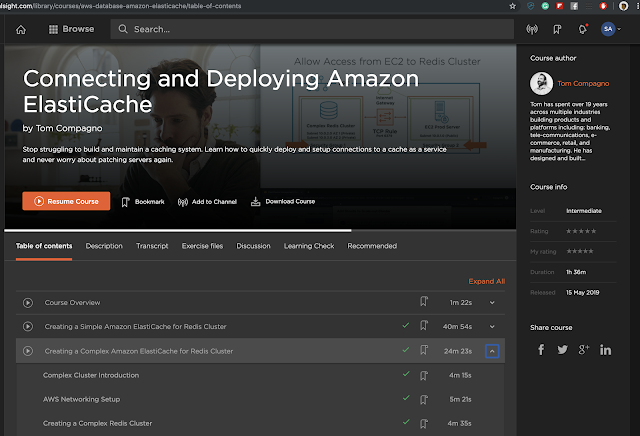Open the Exercise files tab
Viewport: 640px width, 436px height.
pyautogui.click(x=202, y=246)
